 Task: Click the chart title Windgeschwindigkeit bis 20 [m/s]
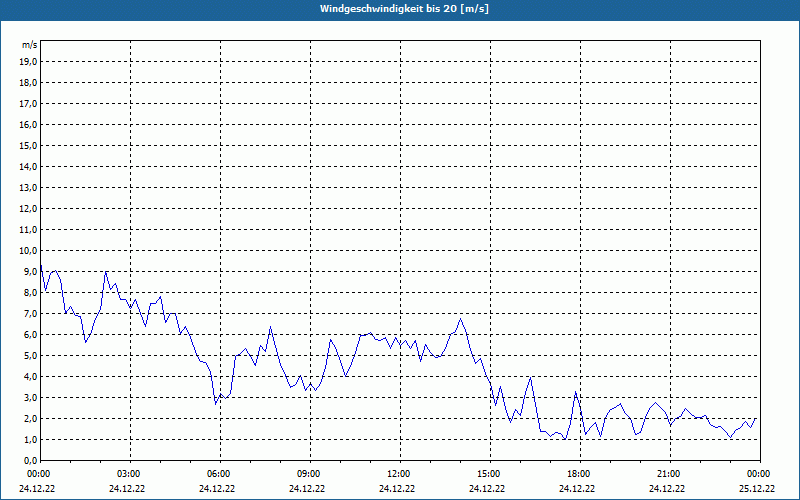(x=404, y=9)
